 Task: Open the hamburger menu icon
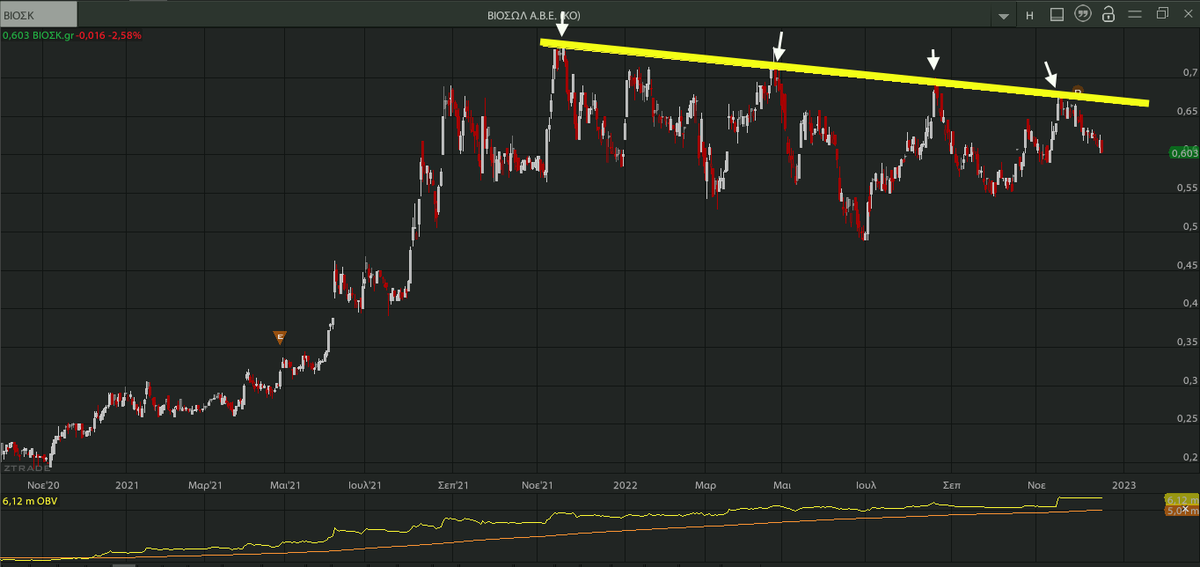1135,15
